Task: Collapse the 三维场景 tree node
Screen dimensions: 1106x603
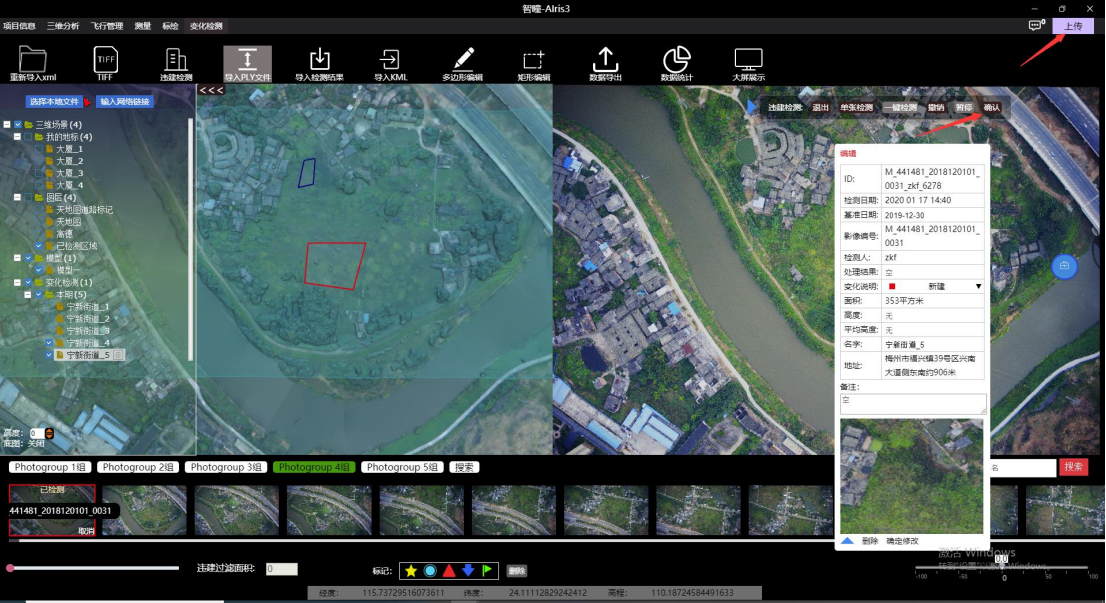Action: pyautogui.click(x=7, y=124)
